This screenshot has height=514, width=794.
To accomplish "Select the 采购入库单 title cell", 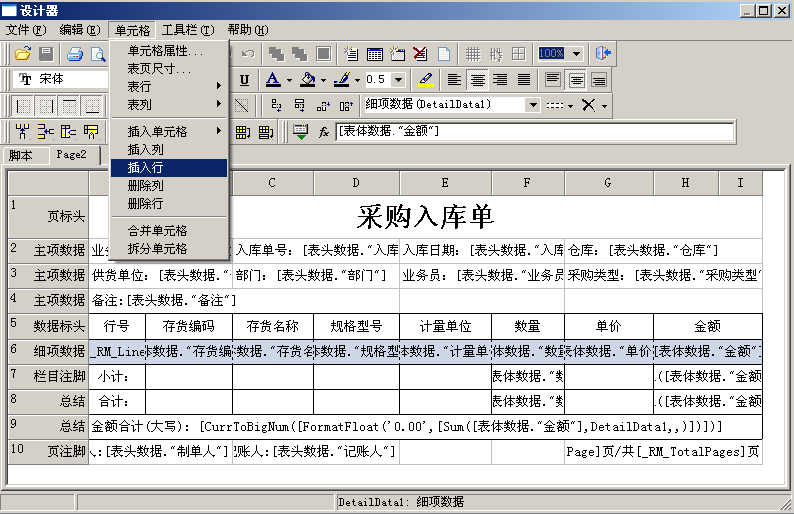I will click(425, 216).
